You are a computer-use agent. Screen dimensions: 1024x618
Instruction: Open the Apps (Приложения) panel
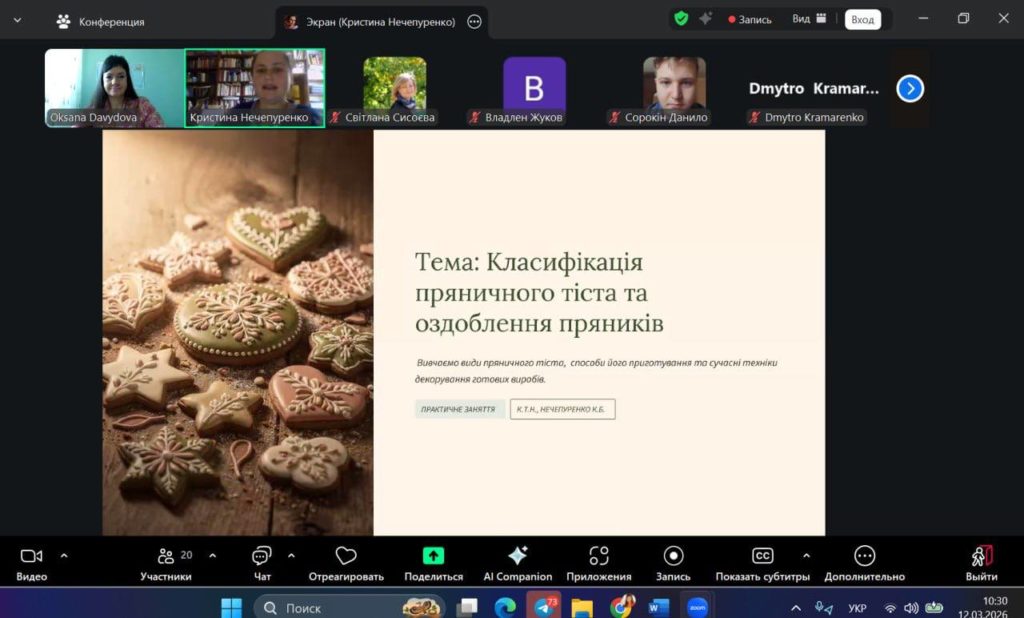click(x=598, y=557)
